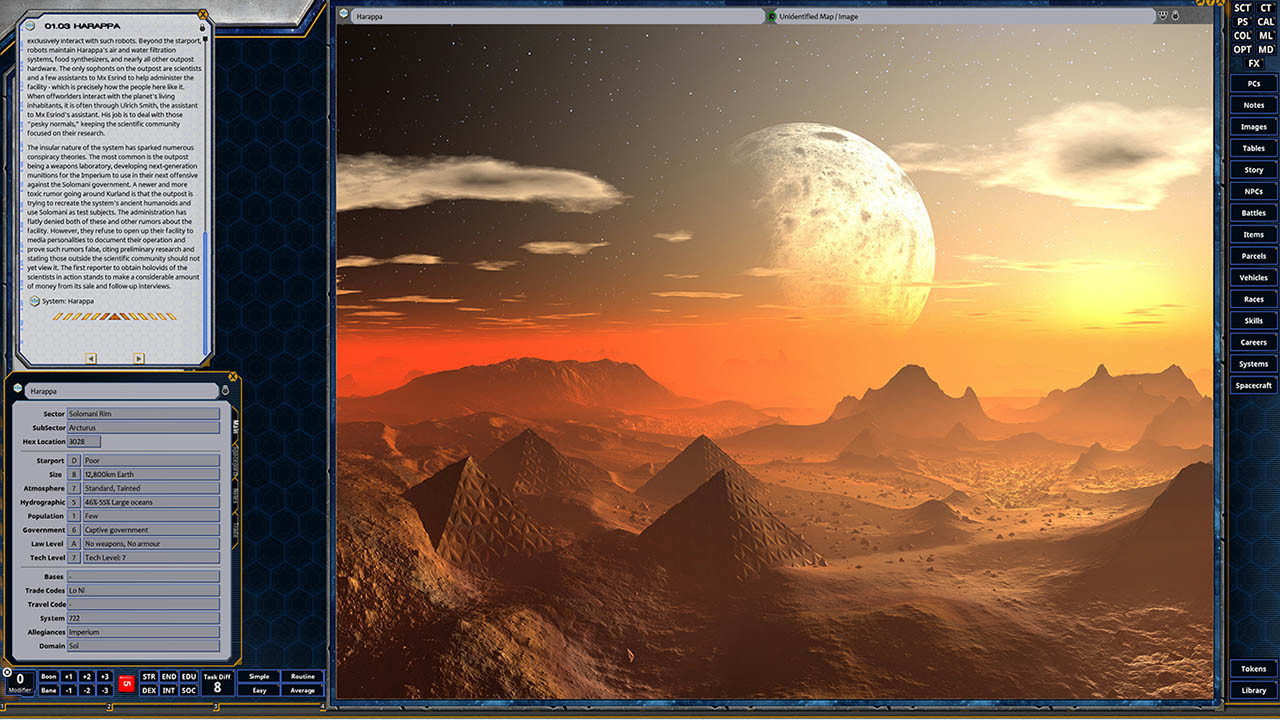The height and width of the screenshot is (720, 1280).
Task: Click the Library button
Action: pos(1253,690)
